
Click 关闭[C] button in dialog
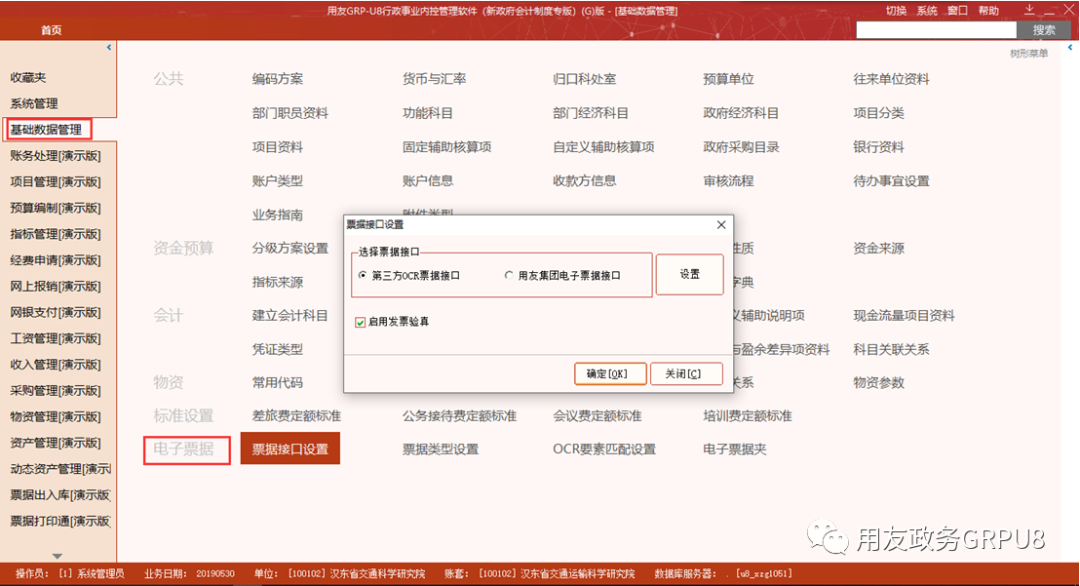point(686,373)
